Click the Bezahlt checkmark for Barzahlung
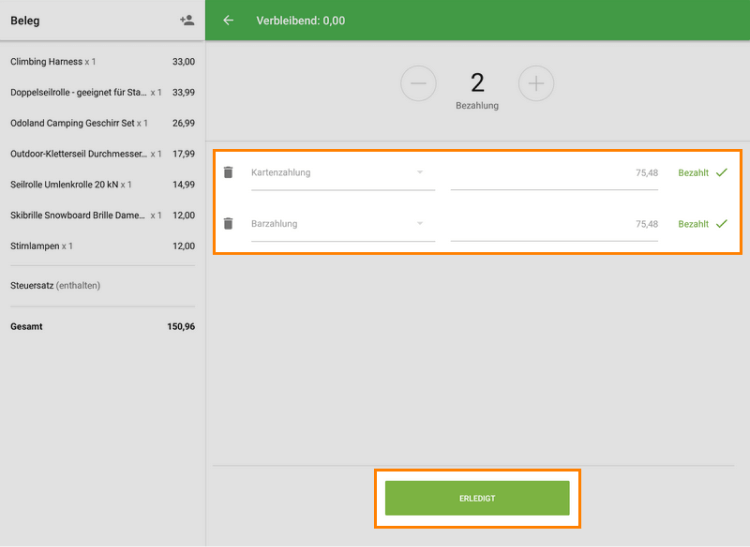This screenshot has width=750, height=547. pyautogui.click(x=721, y=224)
